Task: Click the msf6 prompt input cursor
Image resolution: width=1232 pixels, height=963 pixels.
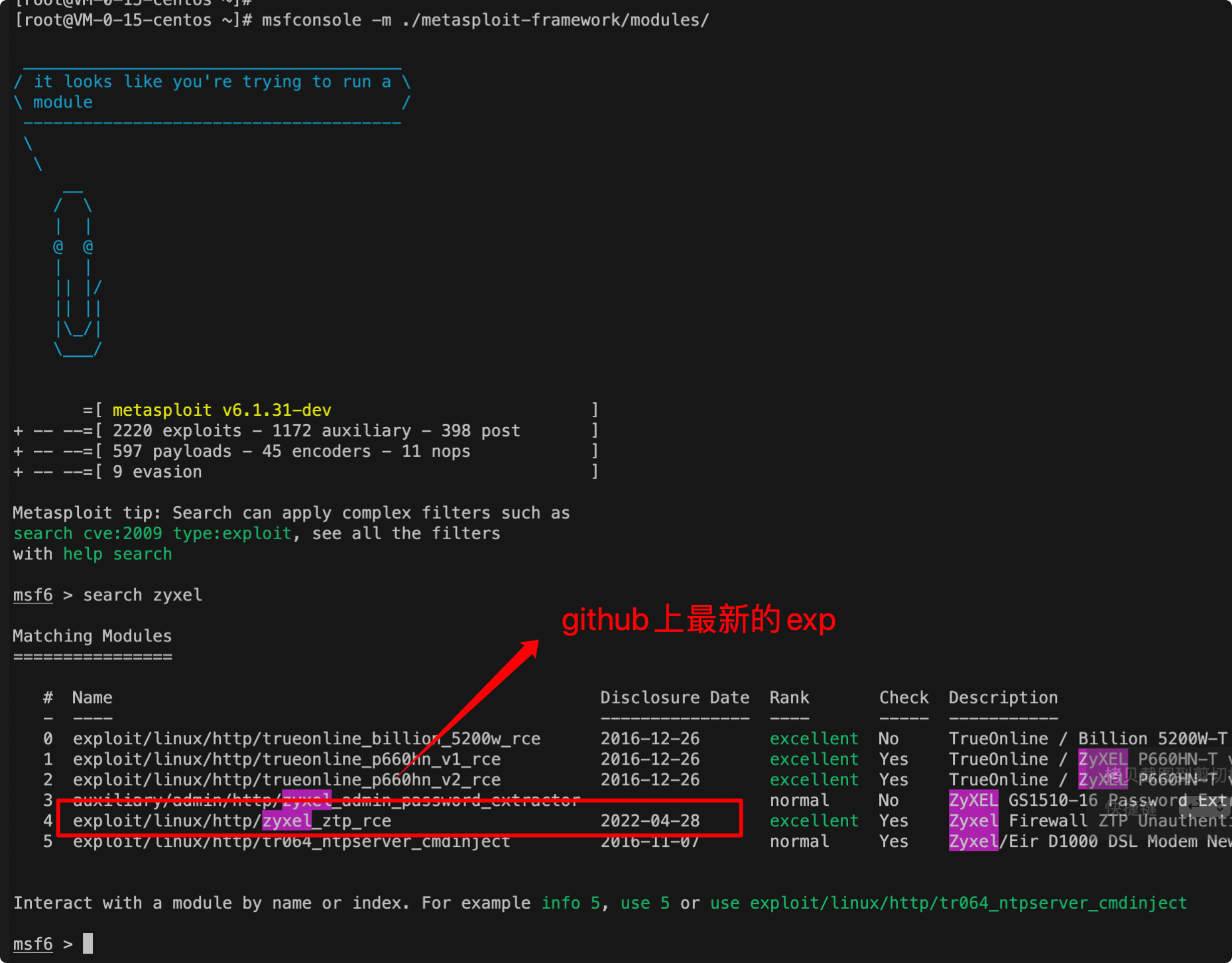Action: [x=88, y=944]
